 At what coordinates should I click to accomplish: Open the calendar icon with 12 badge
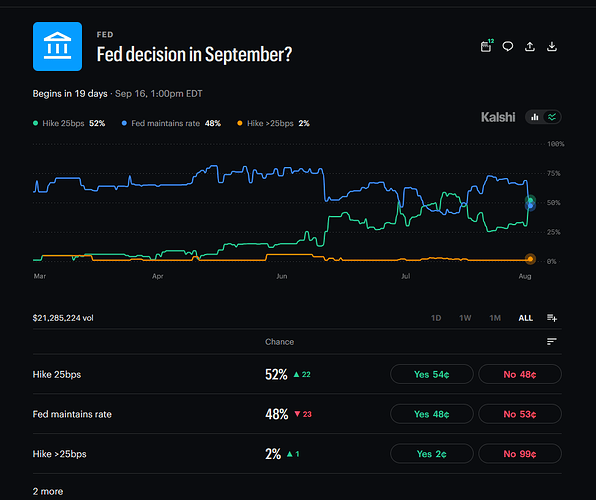[x=486, y=46]
